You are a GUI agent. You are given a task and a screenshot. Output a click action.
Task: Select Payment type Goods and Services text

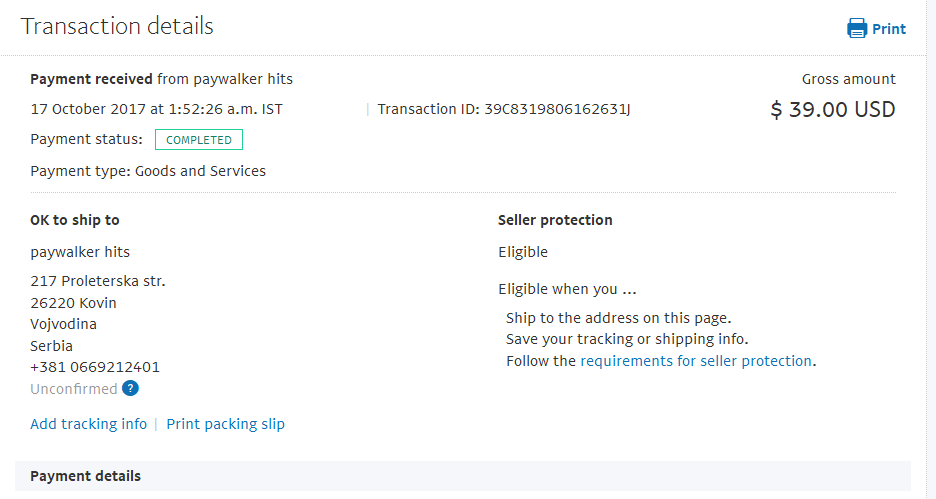point(148,171)
